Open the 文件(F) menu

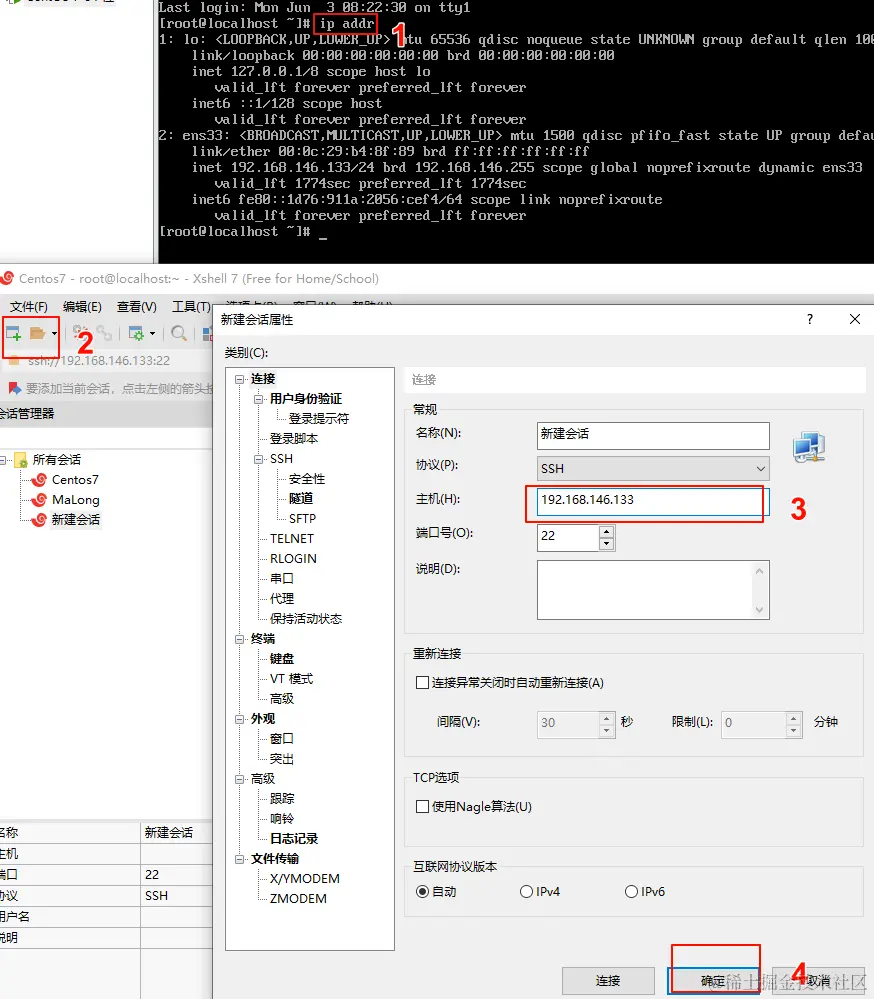28,306
